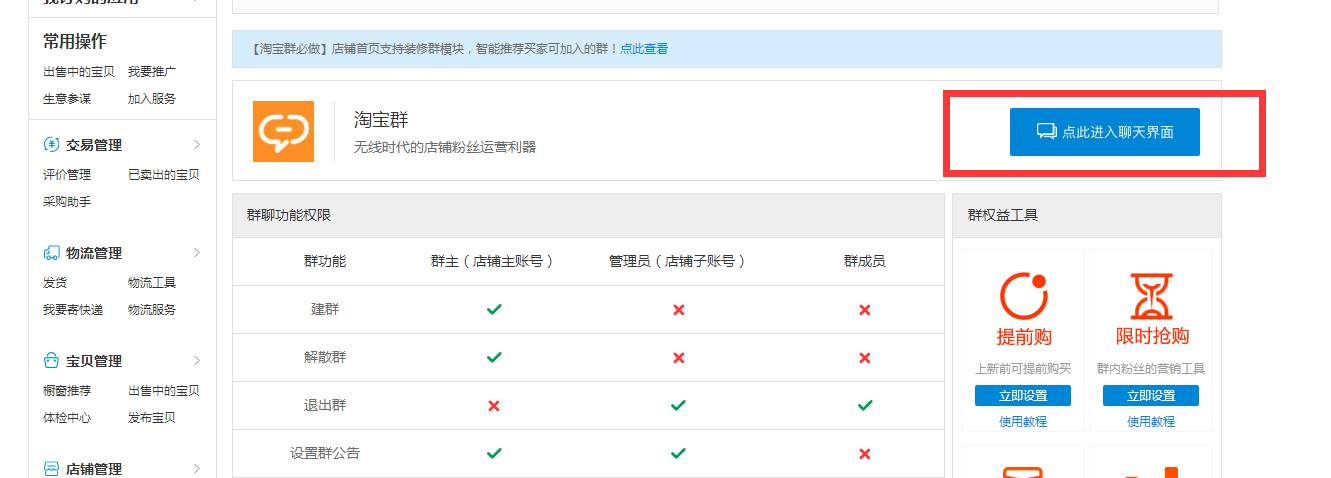Click the 常用操作 heading
This screenshot has height=478, width=1331.
click(75, 41)
